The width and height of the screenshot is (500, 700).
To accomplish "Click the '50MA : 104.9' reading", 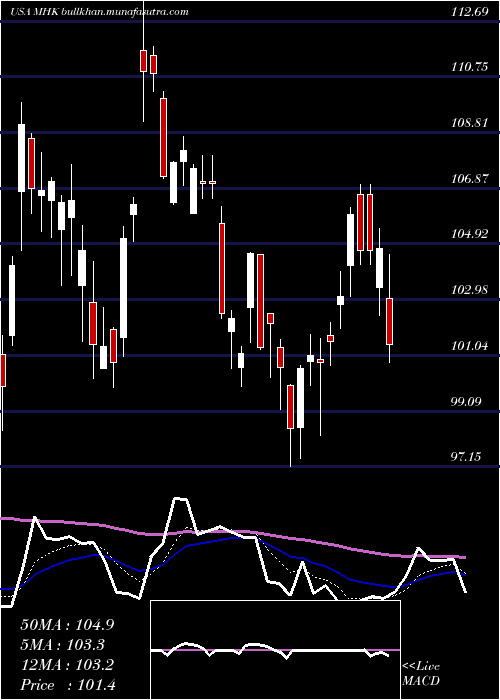I will tap(67, 625).
